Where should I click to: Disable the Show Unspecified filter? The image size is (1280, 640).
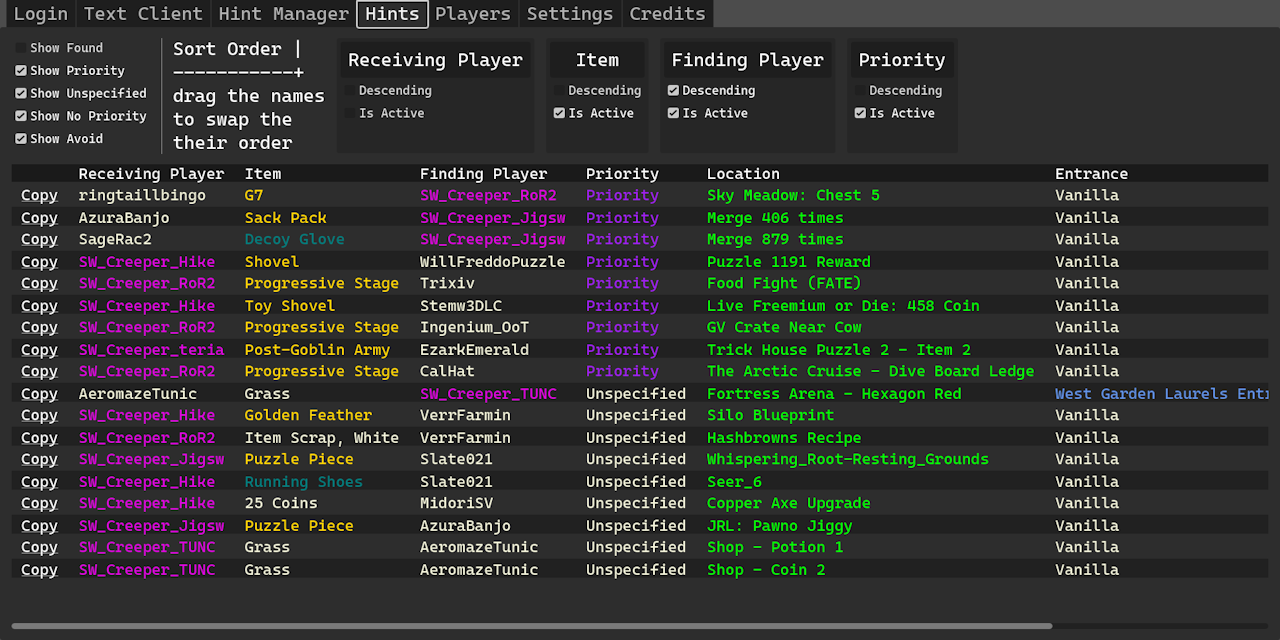click(20, 93)
